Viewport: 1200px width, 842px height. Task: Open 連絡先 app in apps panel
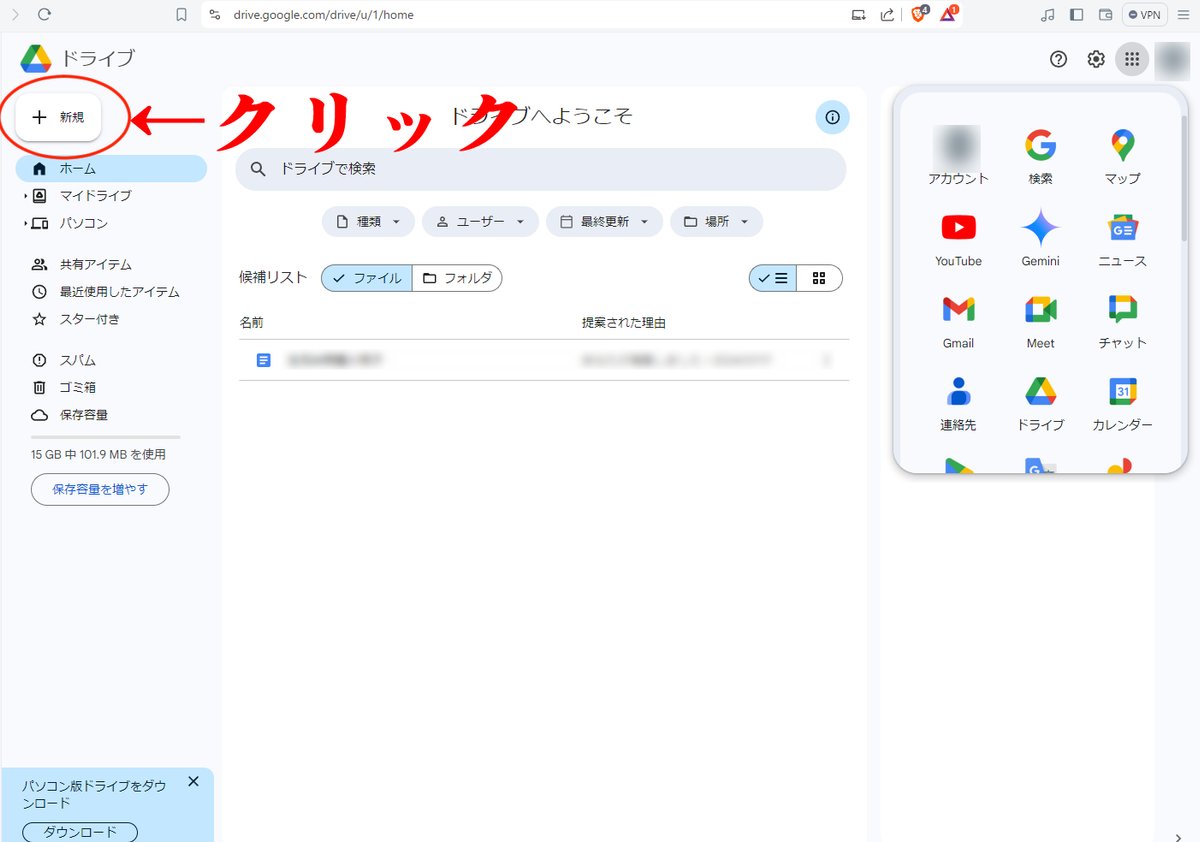(958, 402)
